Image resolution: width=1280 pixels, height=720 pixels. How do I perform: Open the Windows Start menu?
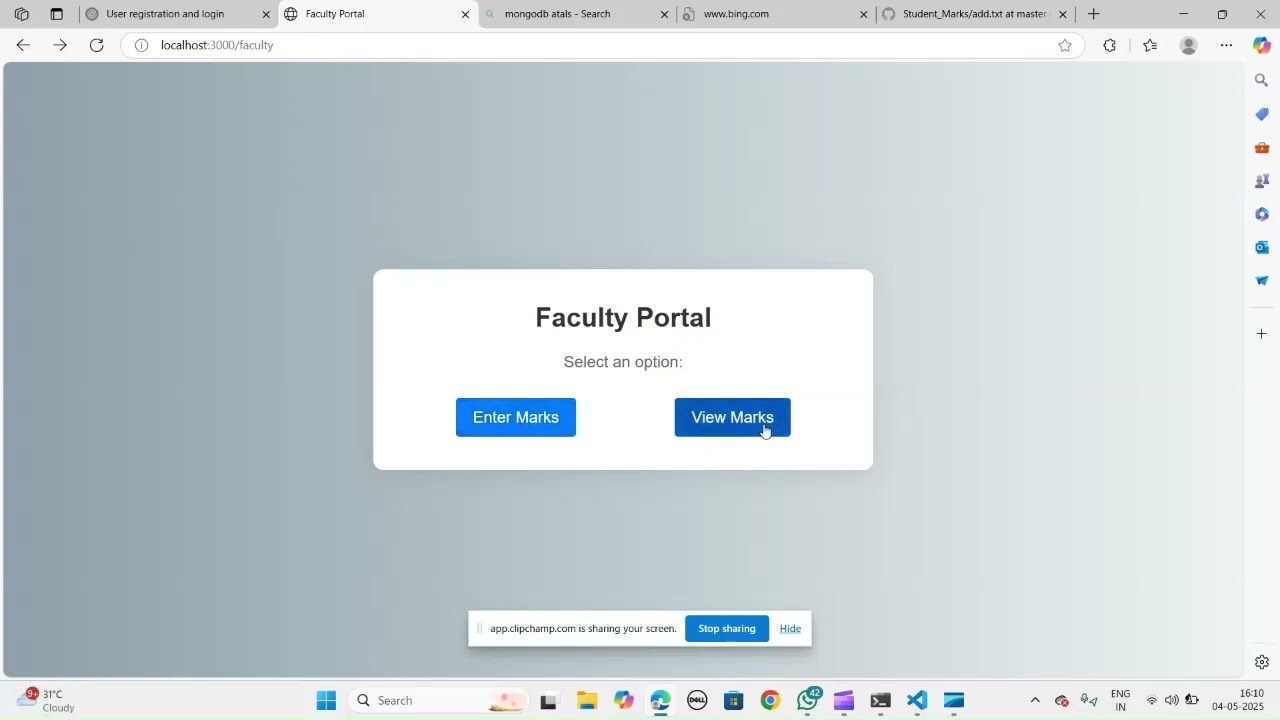[326, 700]
